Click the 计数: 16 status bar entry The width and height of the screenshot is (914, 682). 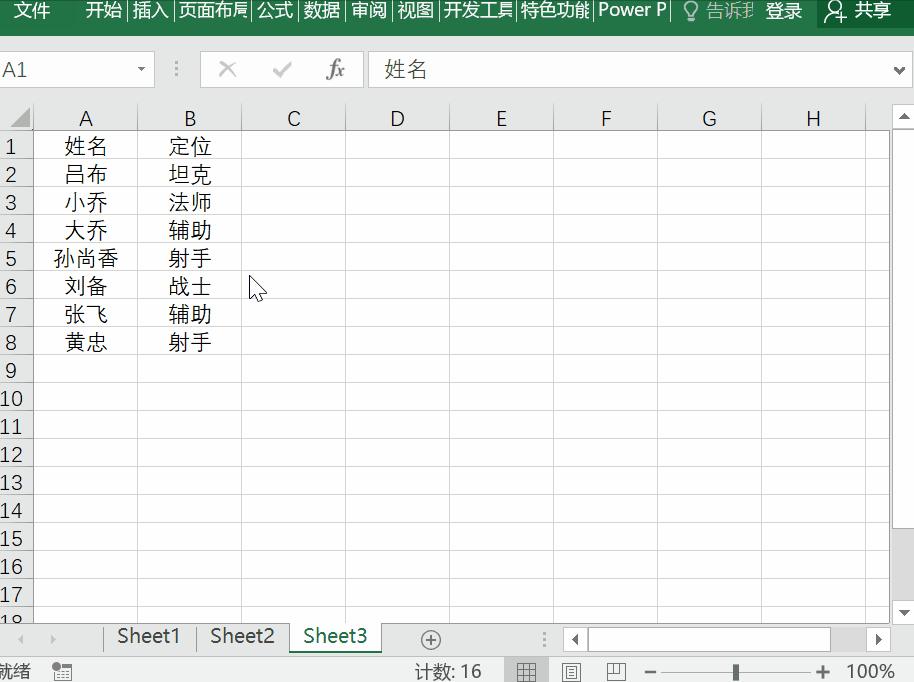[x=448, y=672]
